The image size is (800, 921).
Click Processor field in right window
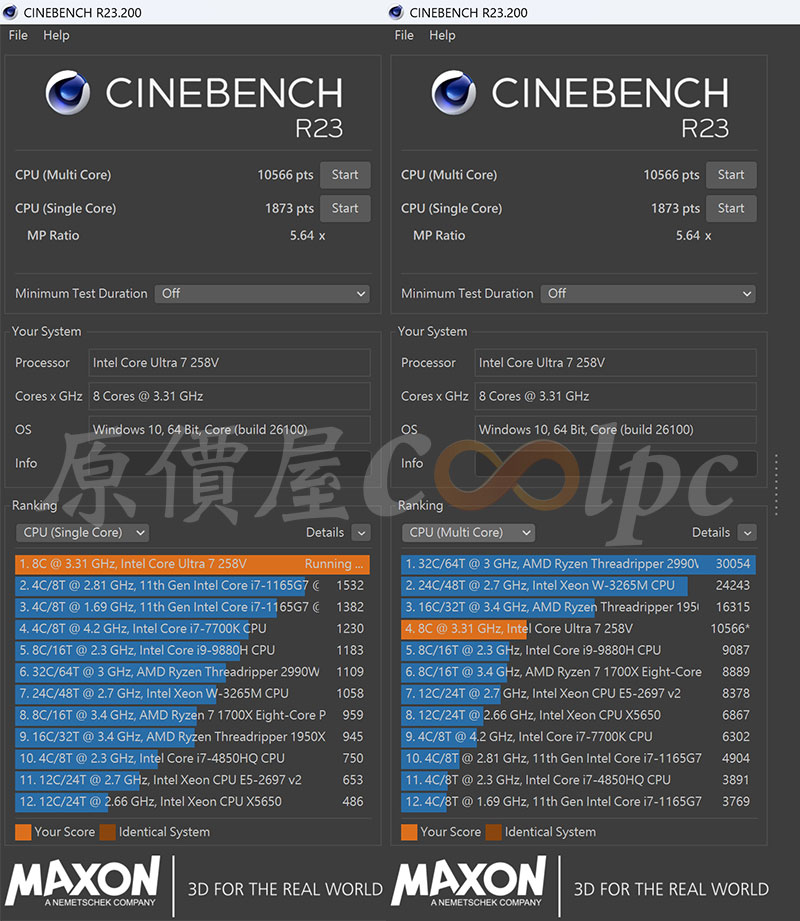pyautogui.click(x=615, y=363)
